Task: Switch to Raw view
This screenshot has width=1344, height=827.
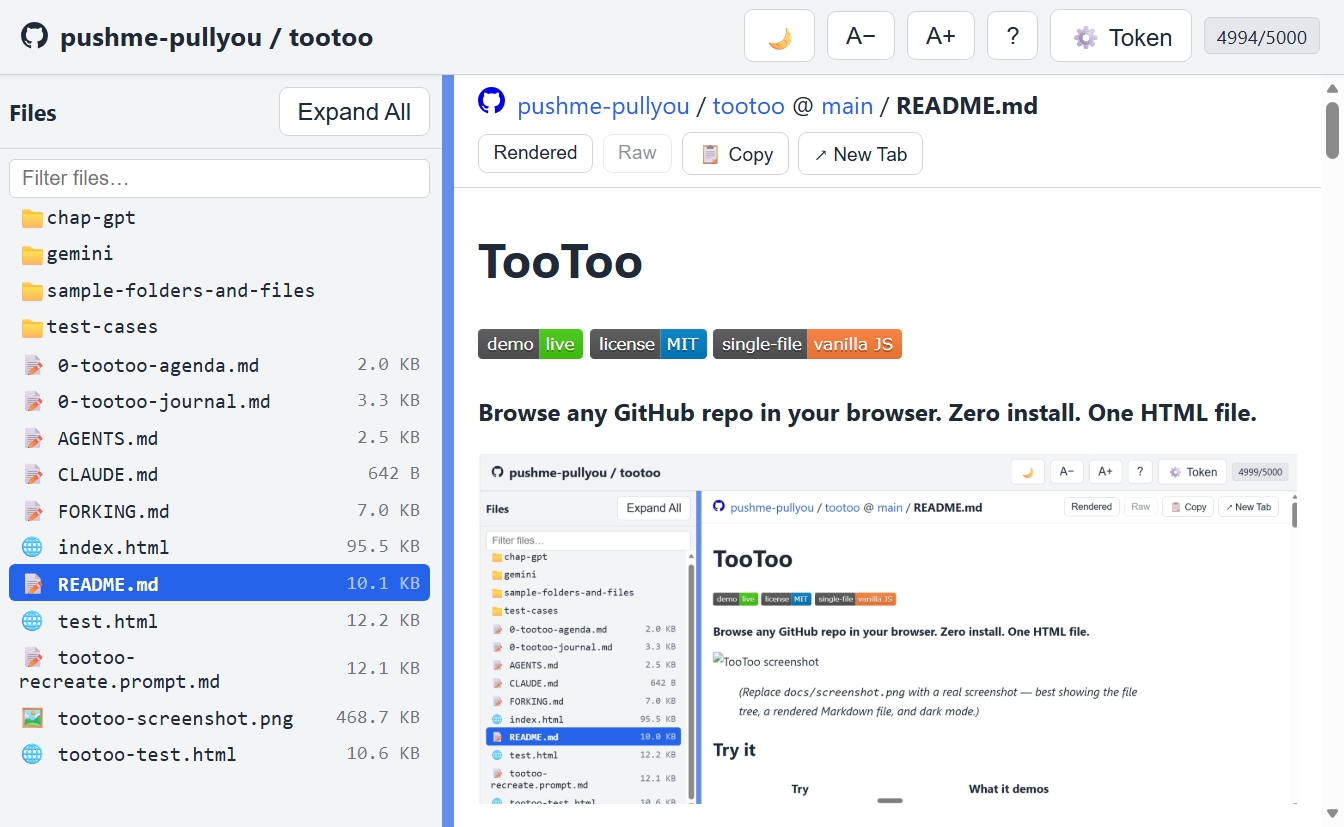Action: pos(637,153)
